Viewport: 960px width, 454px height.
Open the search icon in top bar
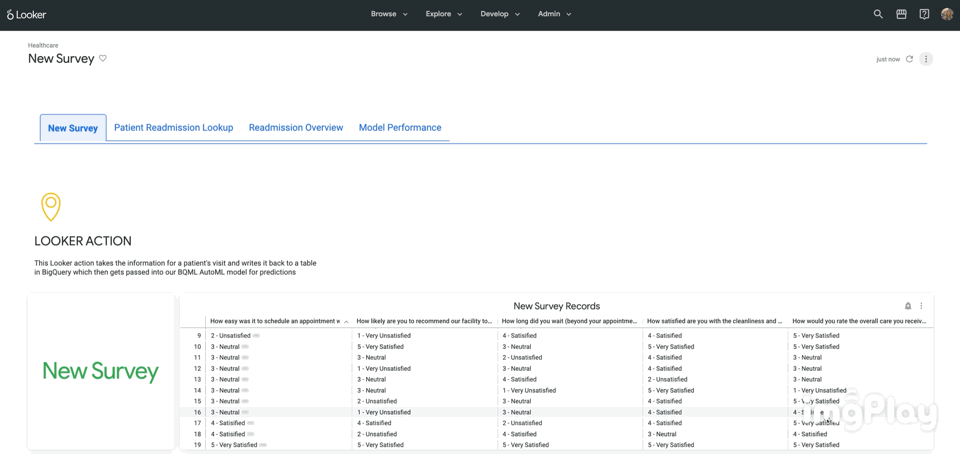[878, 14]
